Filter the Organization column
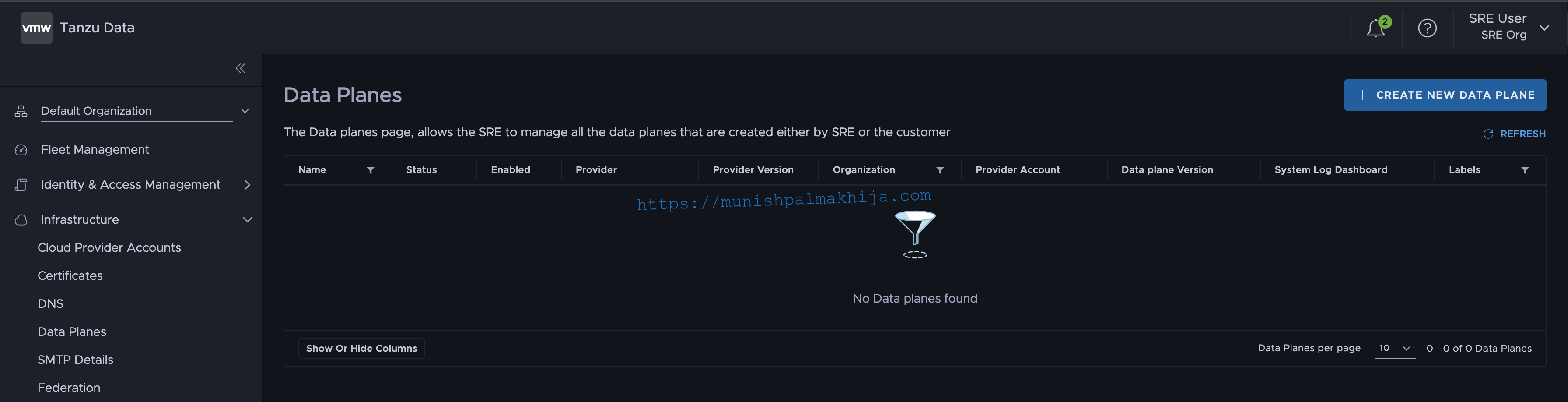 (940, 170)
